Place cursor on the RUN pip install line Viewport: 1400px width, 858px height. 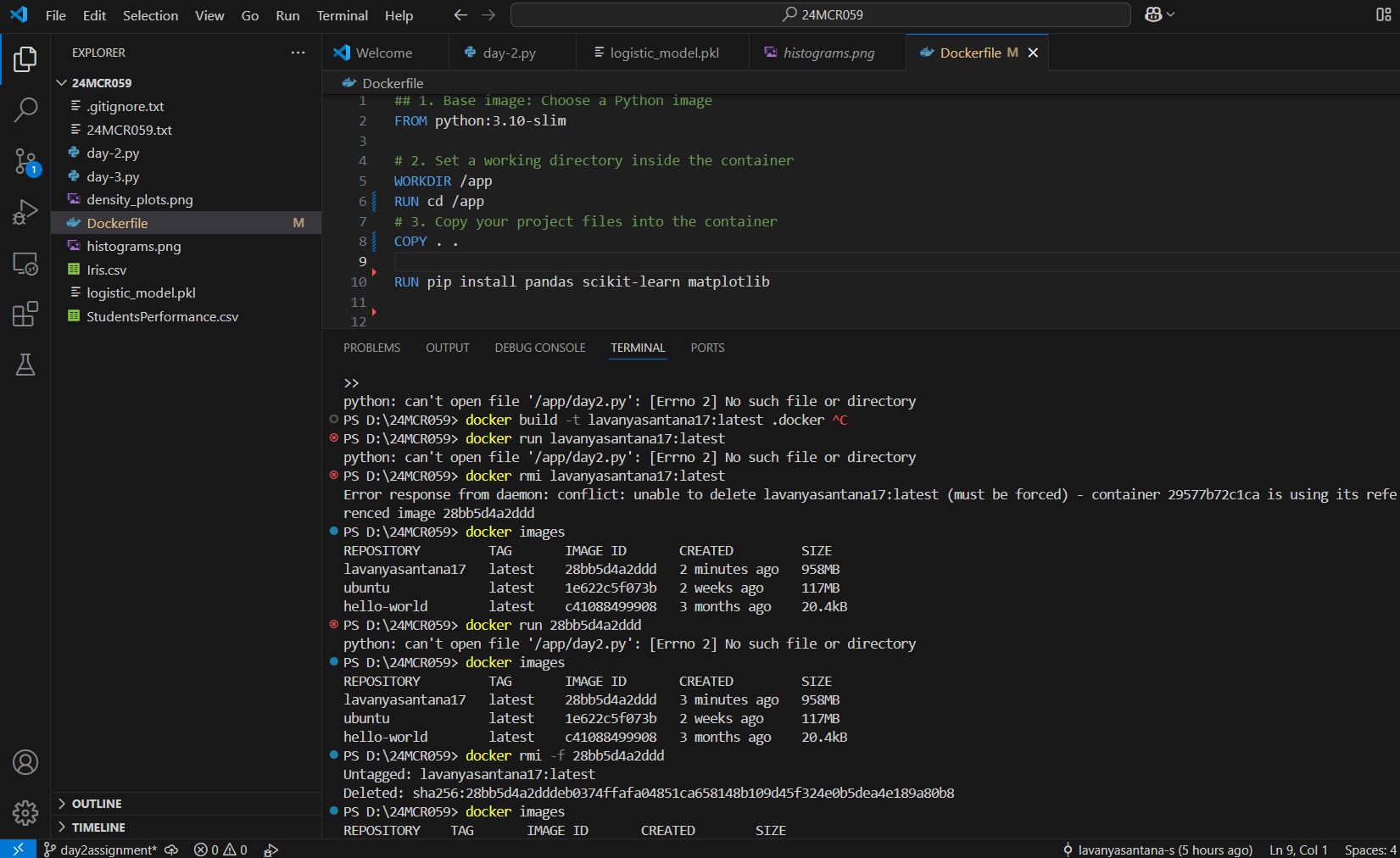point(582,282)
